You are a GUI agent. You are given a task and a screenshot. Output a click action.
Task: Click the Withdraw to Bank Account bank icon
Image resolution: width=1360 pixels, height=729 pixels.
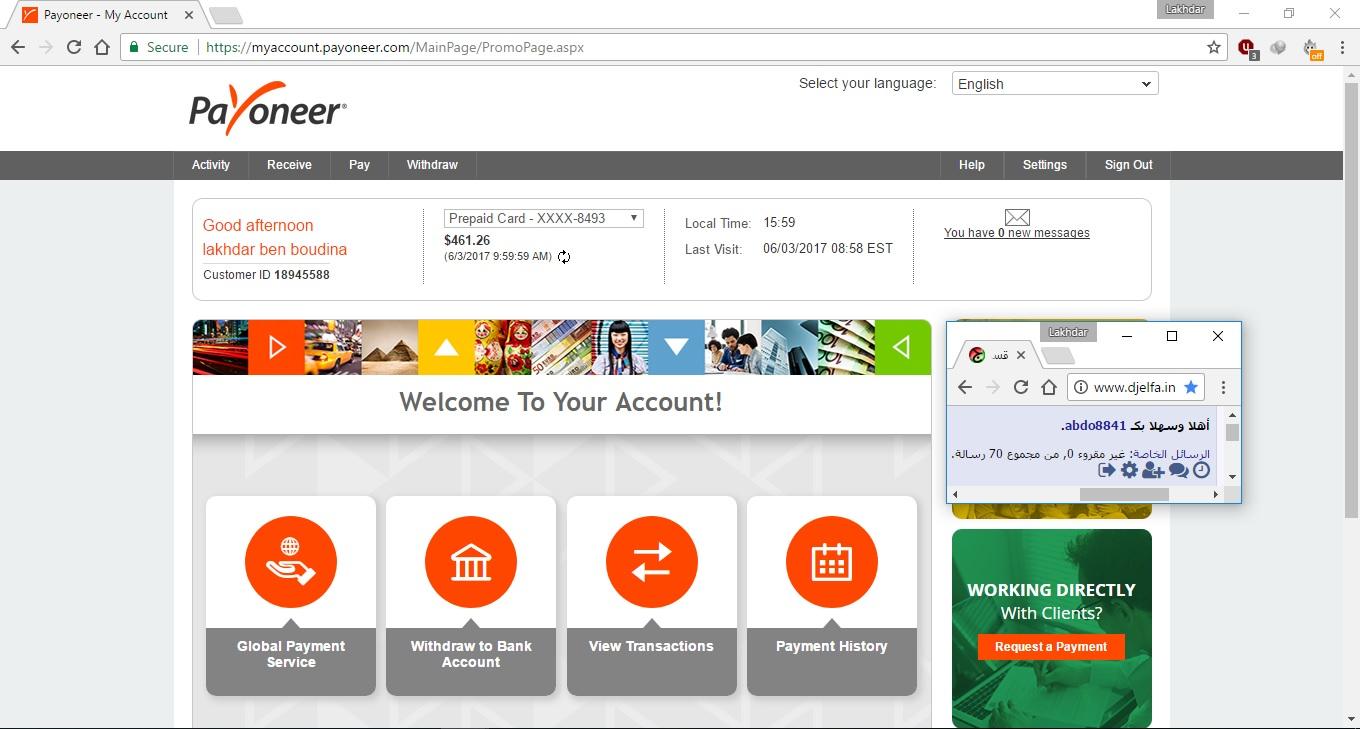[471, 562]
